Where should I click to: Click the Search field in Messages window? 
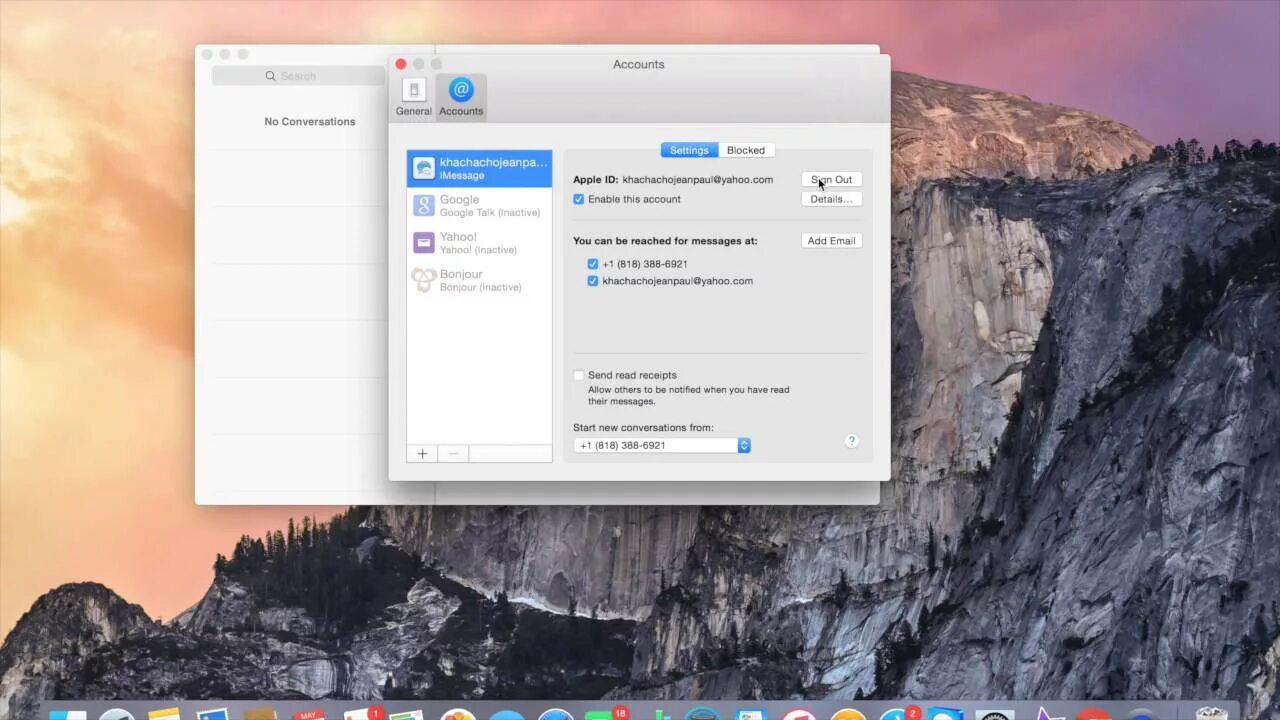(x=298, y=76)
